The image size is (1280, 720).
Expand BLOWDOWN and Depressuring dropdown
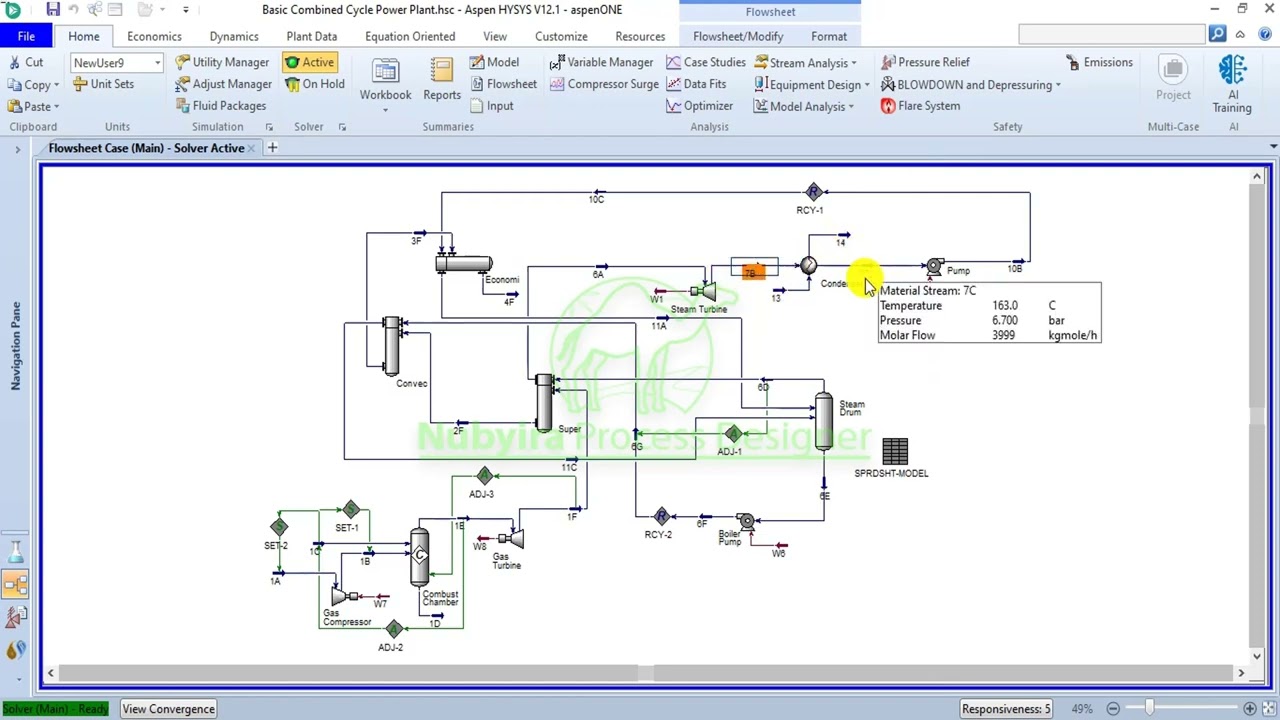click(x=1057, y=85)
